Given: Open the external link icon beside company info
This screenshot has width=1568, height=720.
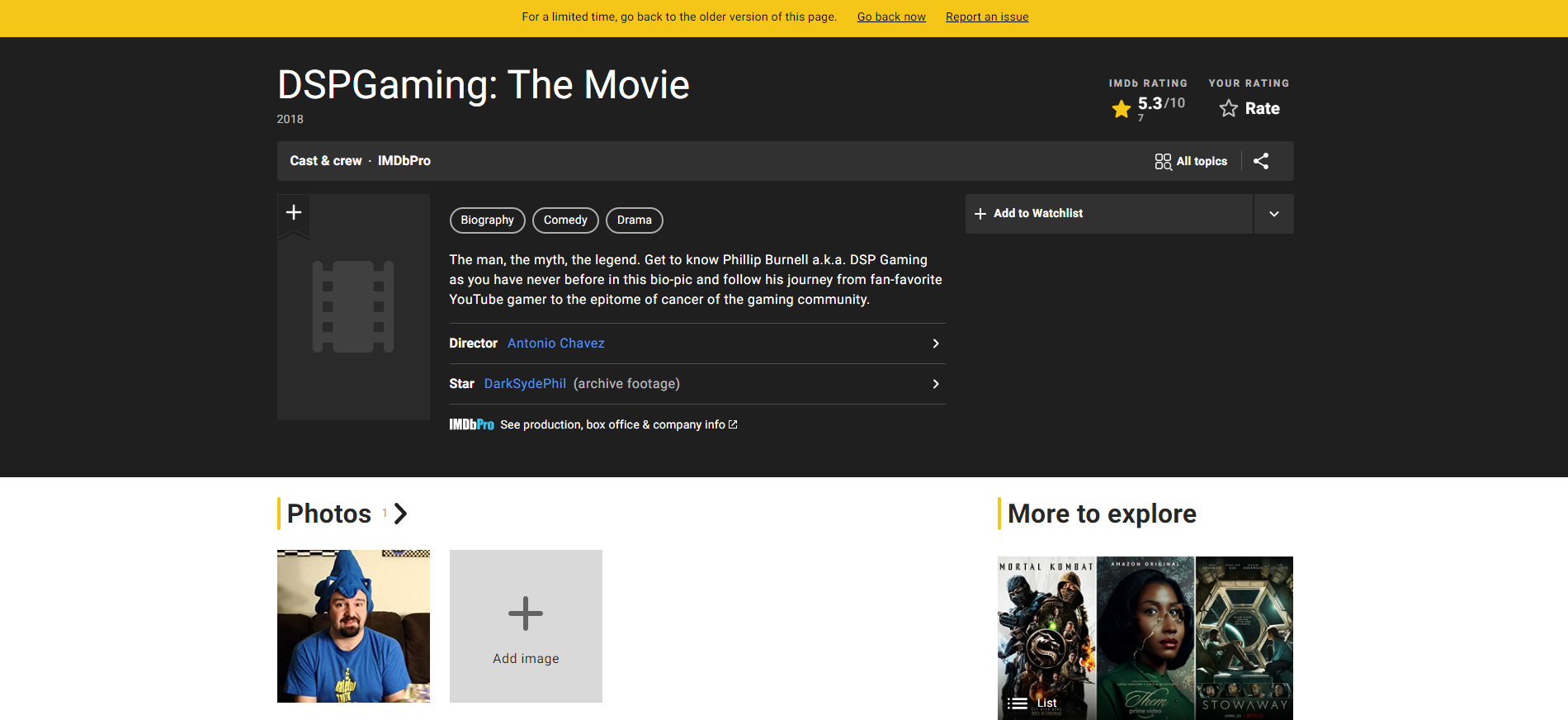Looking at the screenshot, I should tap(733, 424).
